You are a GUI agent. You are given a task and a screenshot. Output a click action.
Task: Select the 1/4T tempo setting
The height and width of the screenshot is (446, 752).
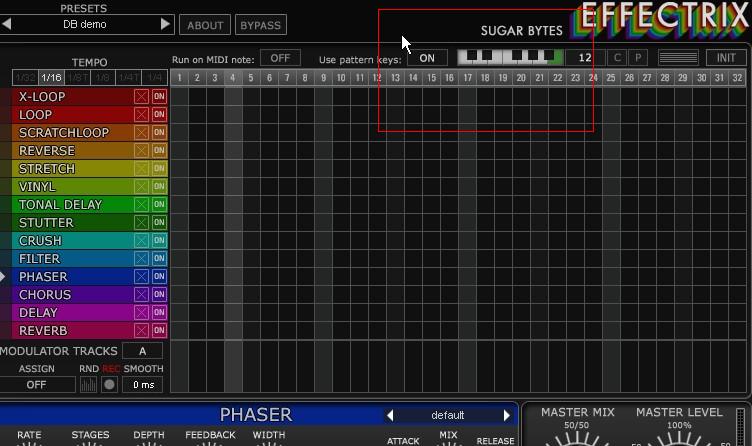tap(129, 77)
